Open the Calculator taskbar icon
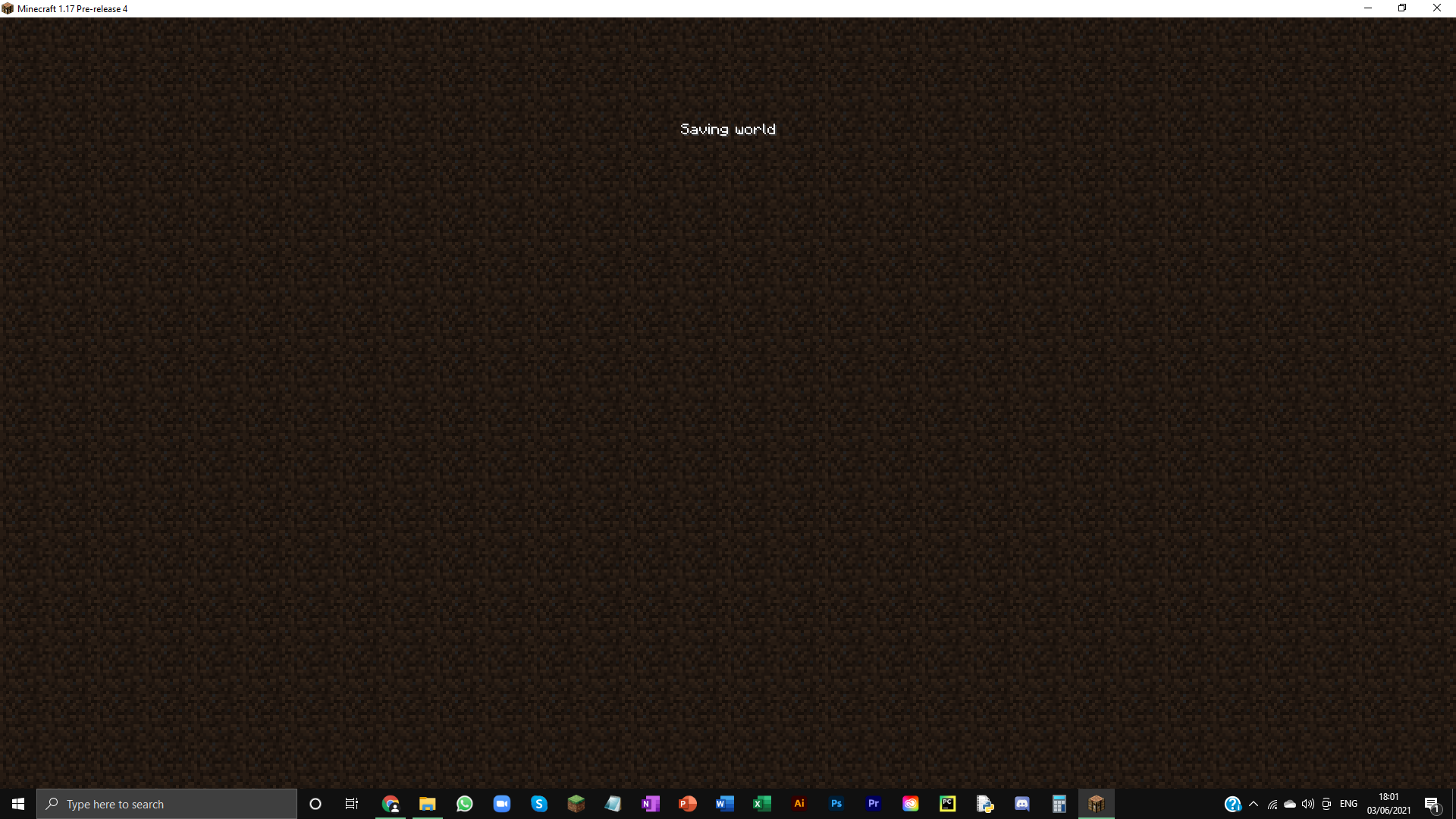Screen dimensions: 1456x819 pos(1059,804)
